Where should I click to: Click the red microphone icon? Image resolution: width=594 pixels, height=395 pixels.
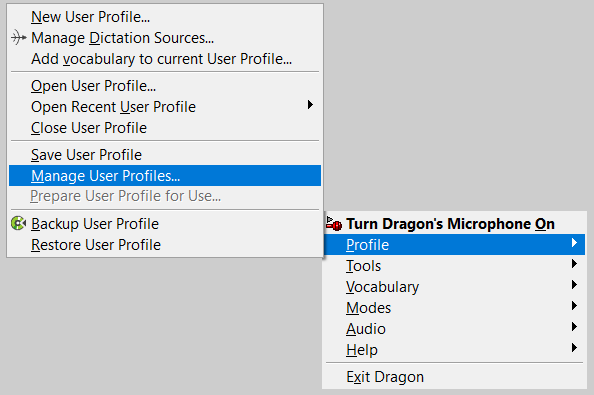(x=334, y=223)
